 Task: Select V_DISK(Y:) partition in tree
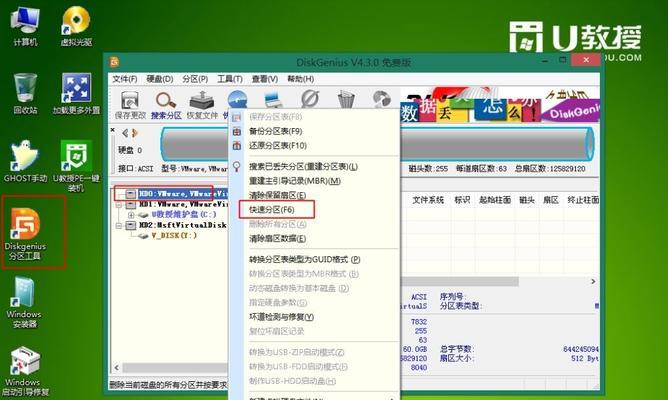(174, 236)
